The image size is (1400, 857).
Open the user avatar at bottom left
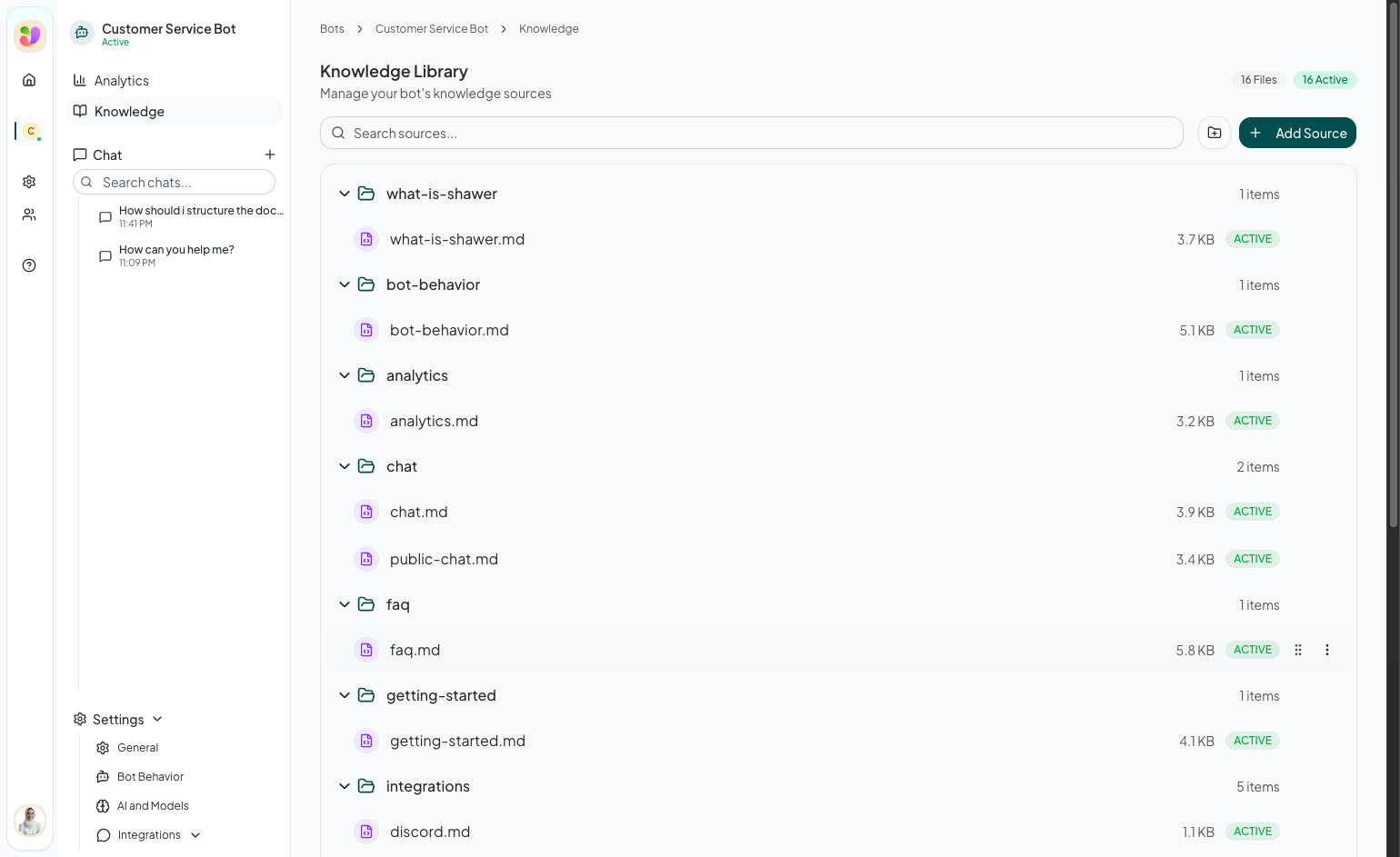pyautogui.click(x=30, y=821)
